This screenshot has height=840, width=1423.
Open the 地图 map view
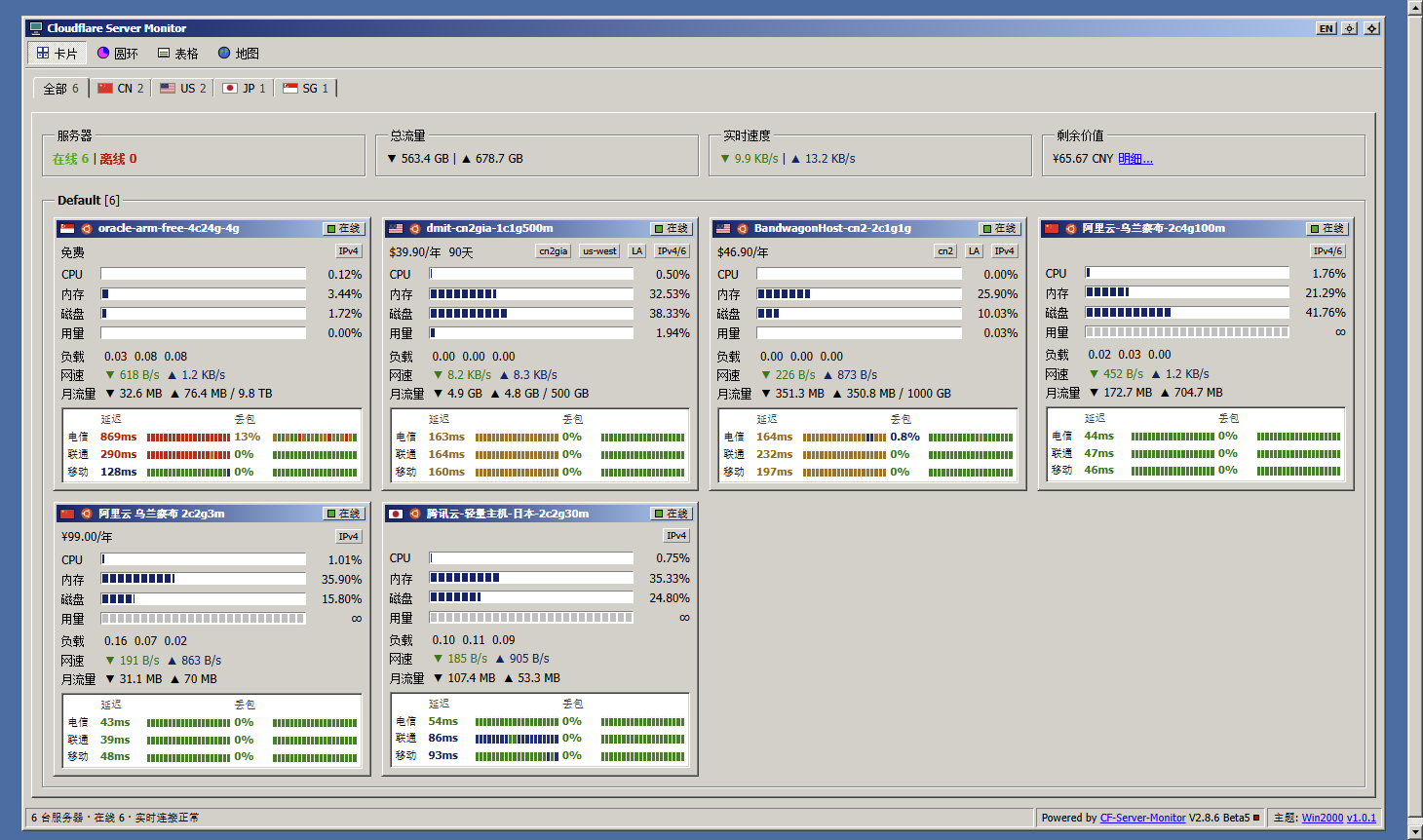(x=239, y=54)
